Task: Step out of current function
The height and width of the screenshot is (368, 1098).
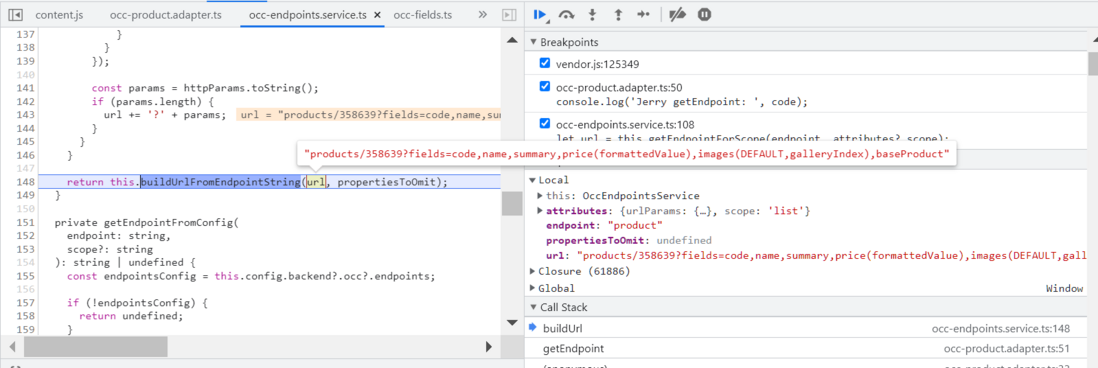Action: (618, 15)
